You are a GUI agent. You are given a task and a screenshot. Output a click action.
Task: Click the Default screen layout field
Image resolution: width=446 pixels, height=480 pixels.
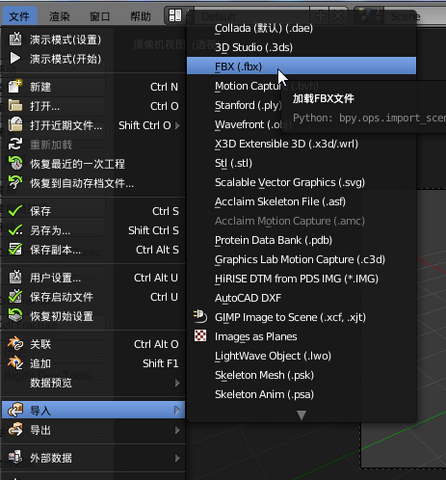coord(252,16)
